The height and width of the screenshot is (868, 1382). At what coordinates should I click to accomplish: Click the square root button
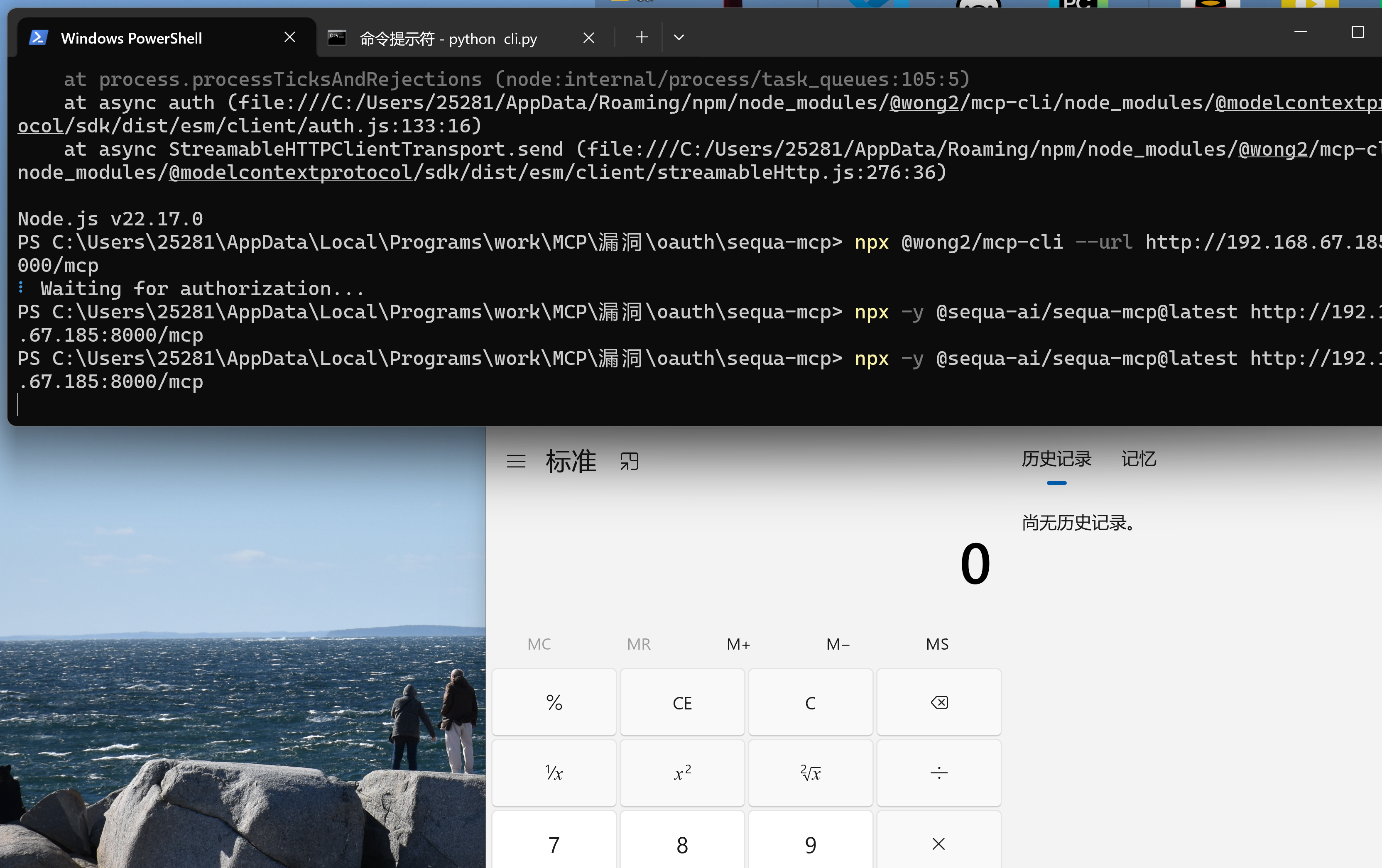(x=810, y=773)
